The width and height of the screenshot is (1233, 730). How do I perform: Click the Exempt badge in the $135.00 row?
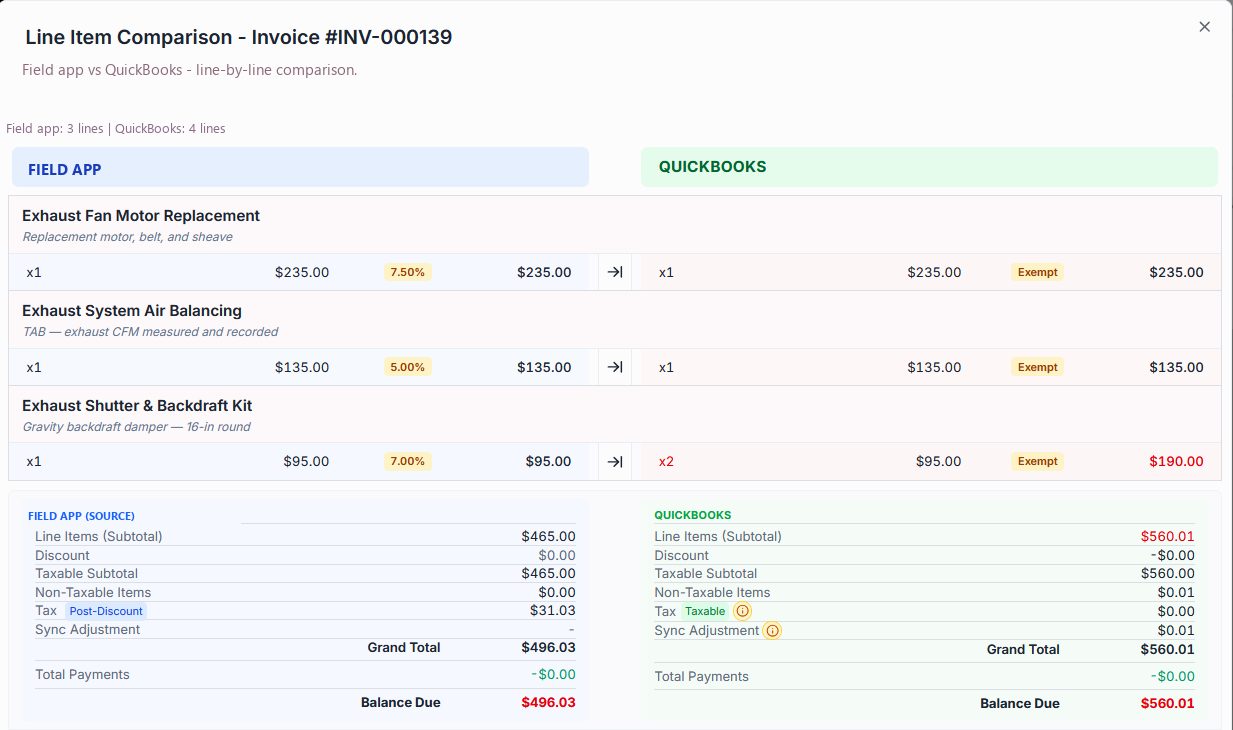[x=1037, y=367]
